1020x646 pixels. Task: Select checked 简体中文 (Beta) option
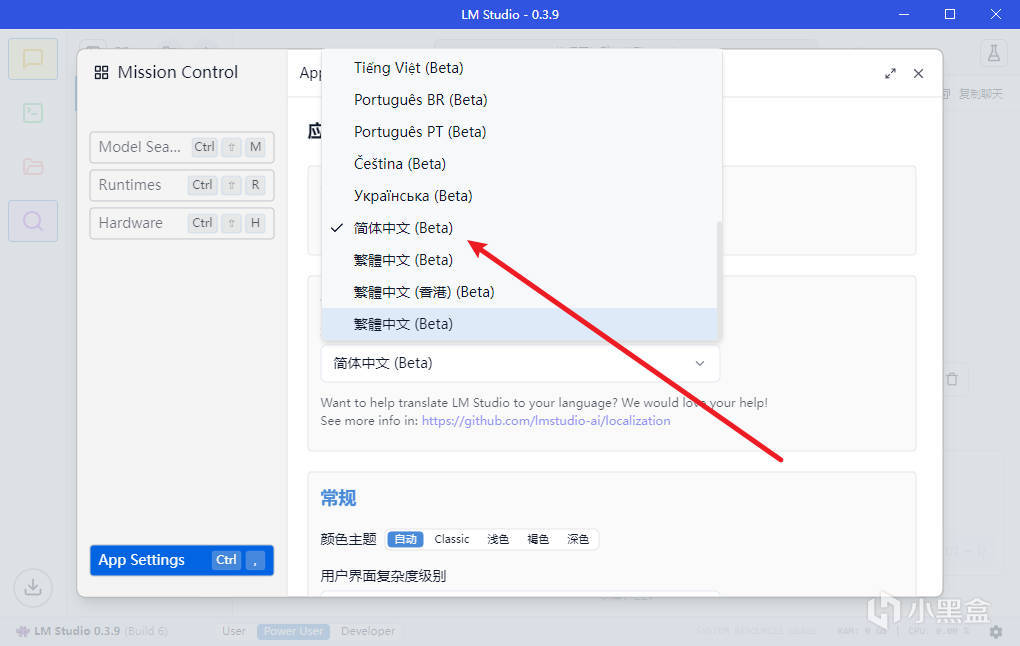519,228
